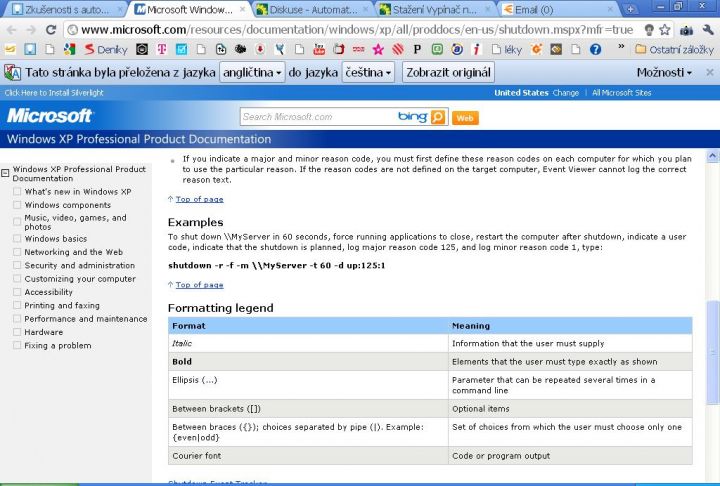This screenshot has height=486, width=720.
Task: Open the red striped circle bookmark
Action: 398,49
